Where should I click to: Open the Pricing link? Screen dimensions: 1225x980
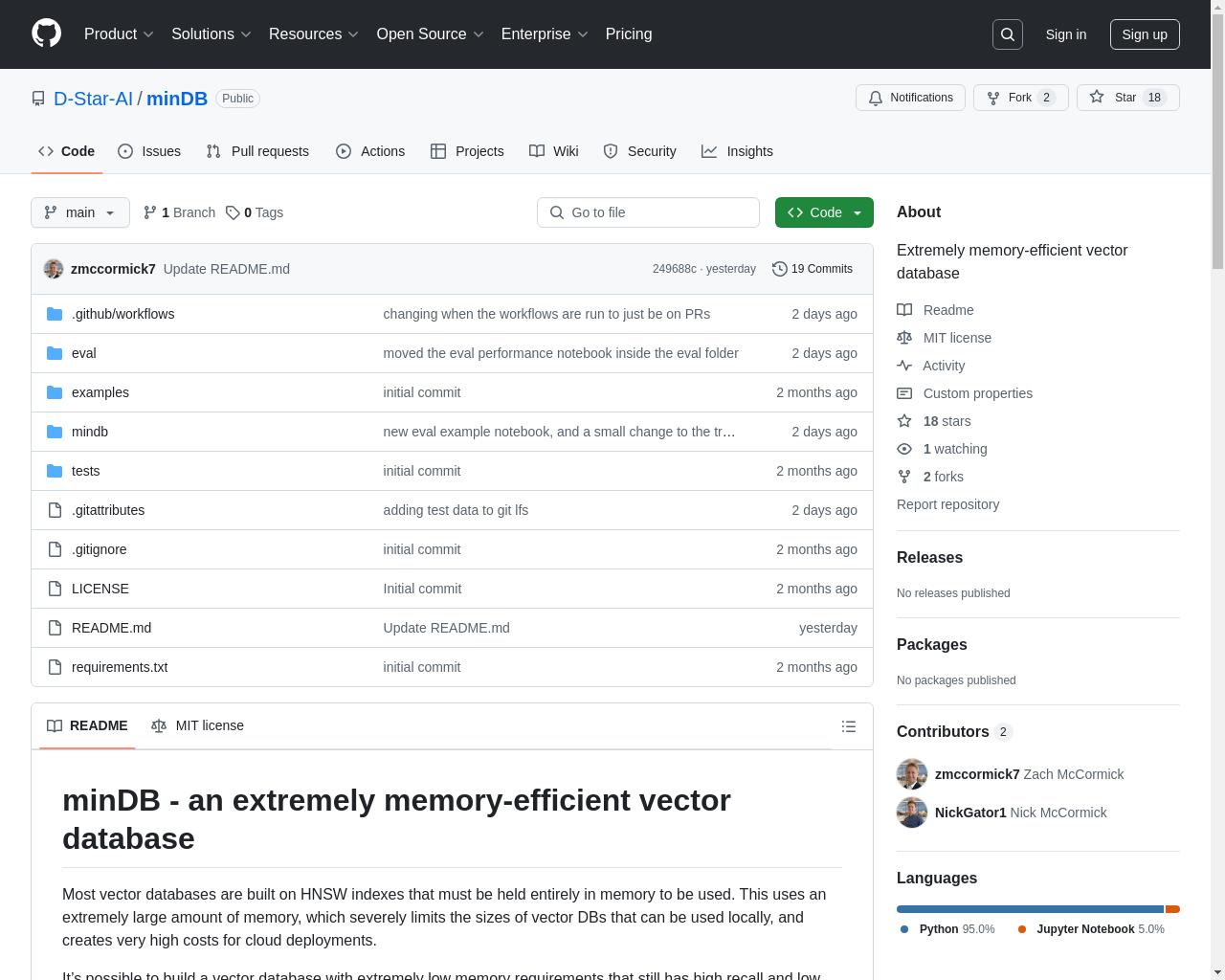629,34
